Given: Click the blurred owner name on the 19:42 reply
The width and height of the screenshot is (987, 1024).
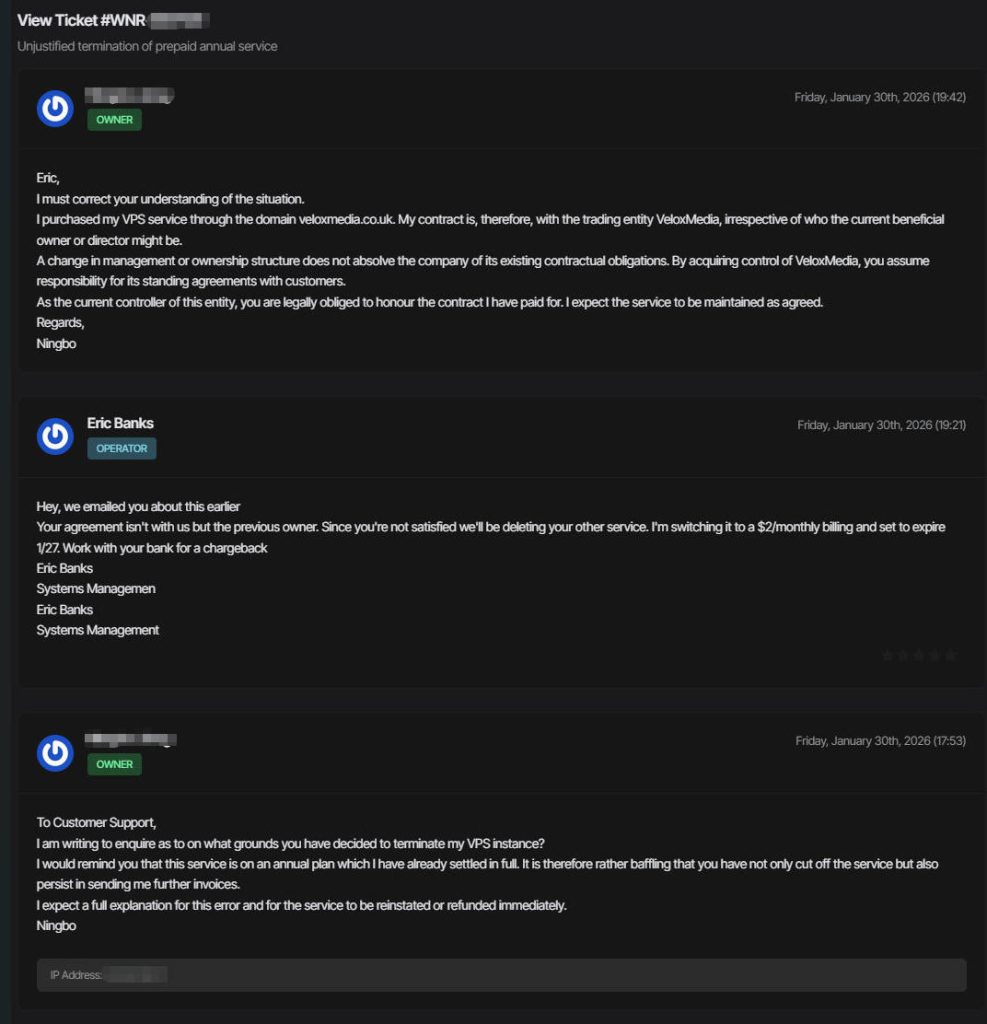Looking at the screenshot, I should coord(130,96).
